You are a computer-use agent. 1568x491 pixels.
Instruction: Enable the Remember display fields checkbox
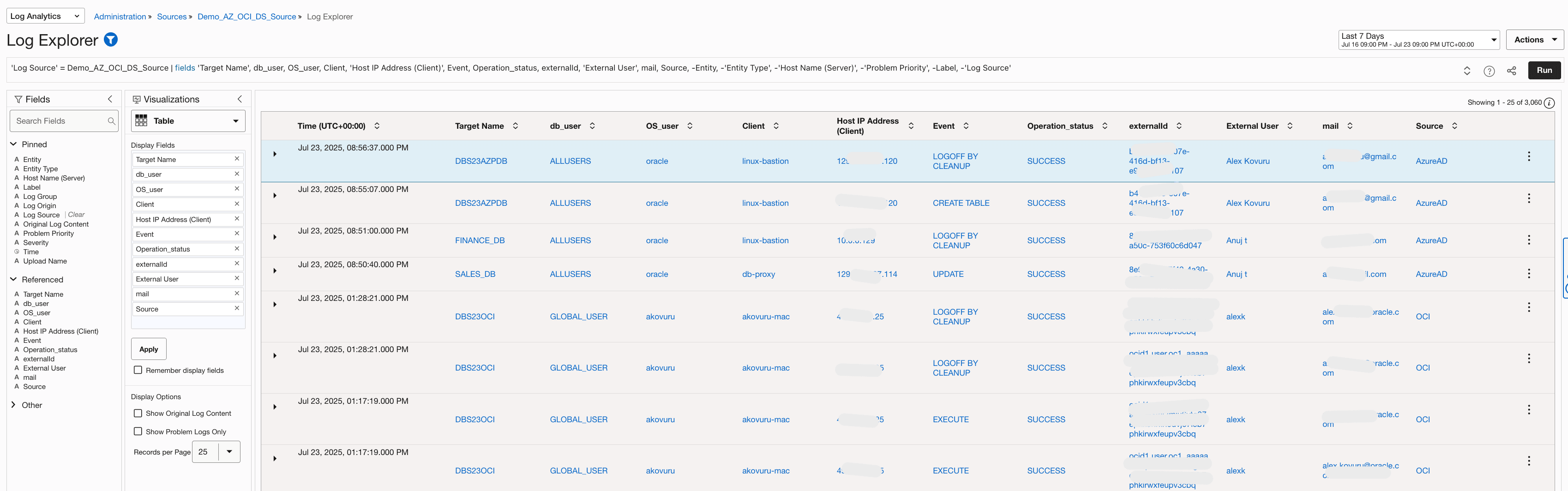click(x=138, y=370)
